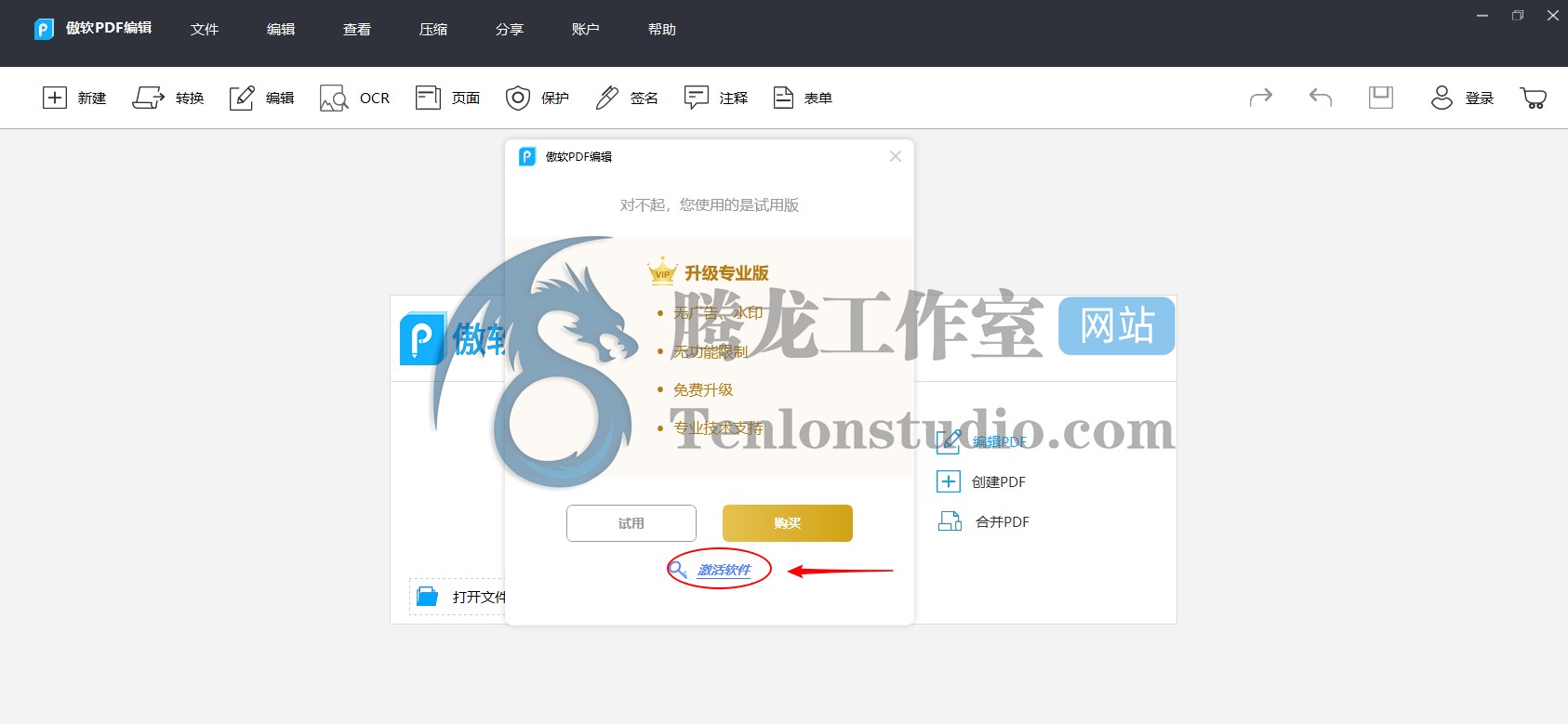Click the 保护 (Protect) shield icon
This screenshot has height=724, width=1568.
pyautogui.click(x=518, y=98)
